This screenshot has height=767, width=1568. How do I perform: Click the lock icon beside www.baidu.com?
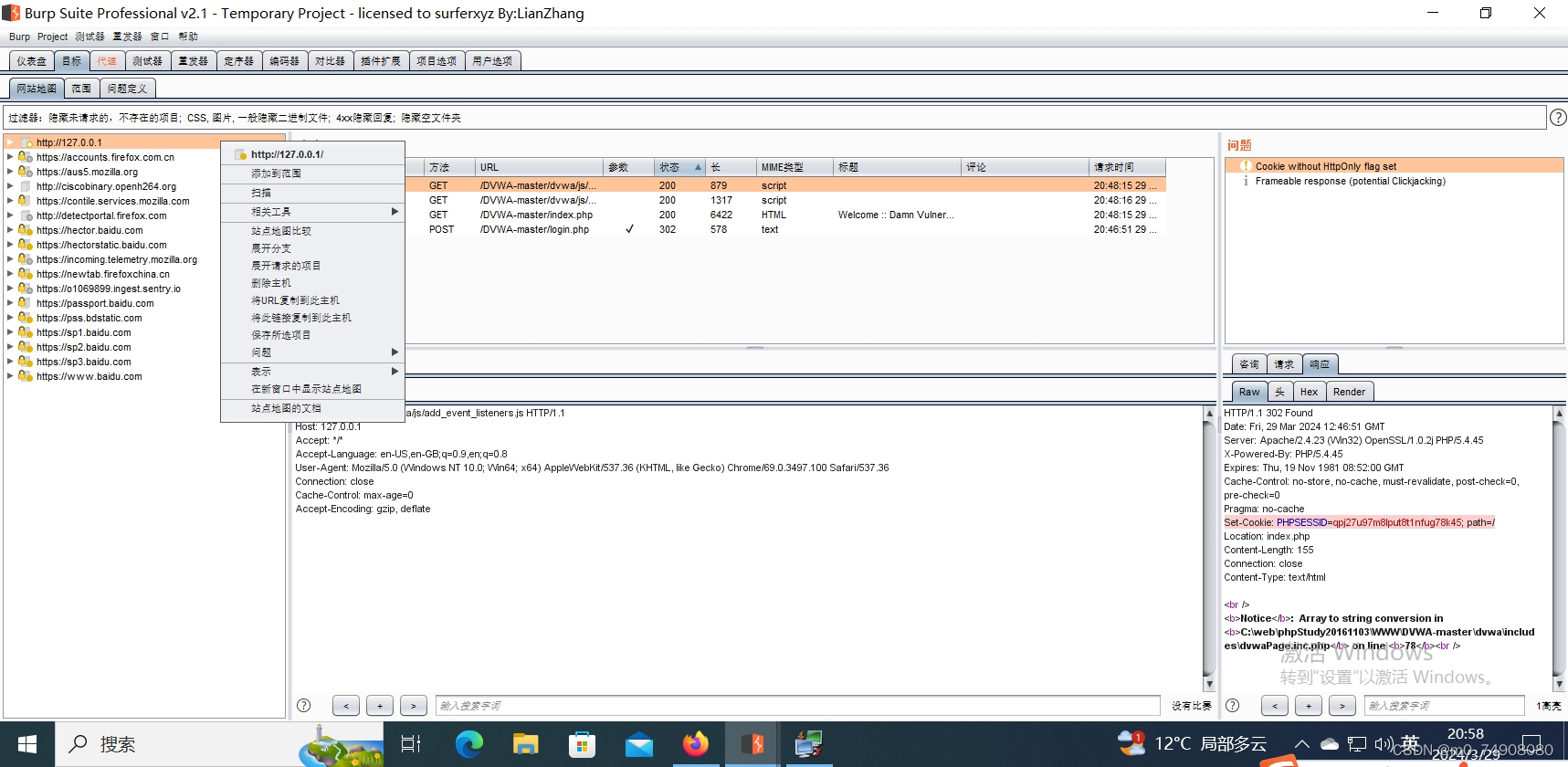26,376
